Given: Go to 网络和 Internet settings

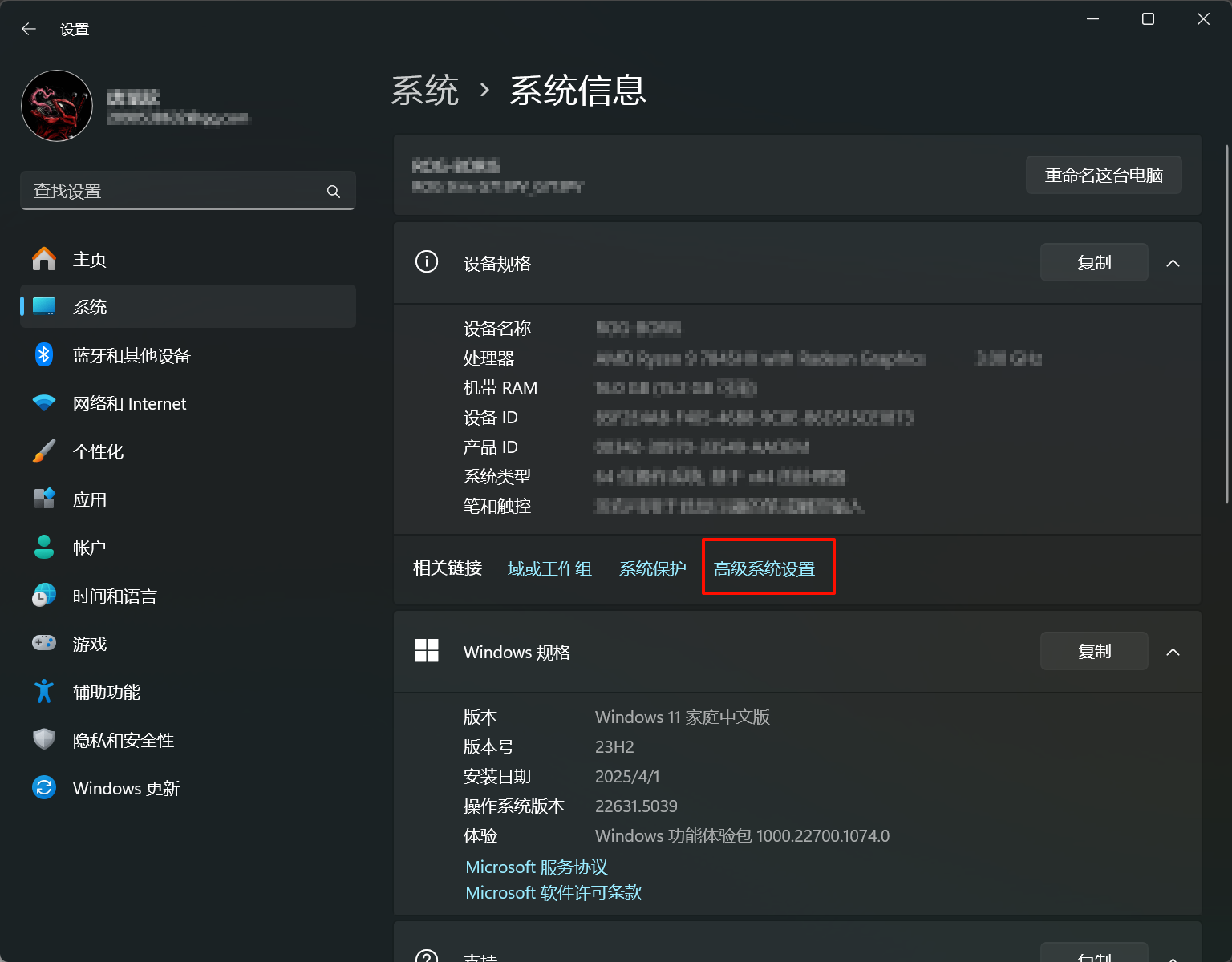Looking at the screenshot, I should [188, 403].
